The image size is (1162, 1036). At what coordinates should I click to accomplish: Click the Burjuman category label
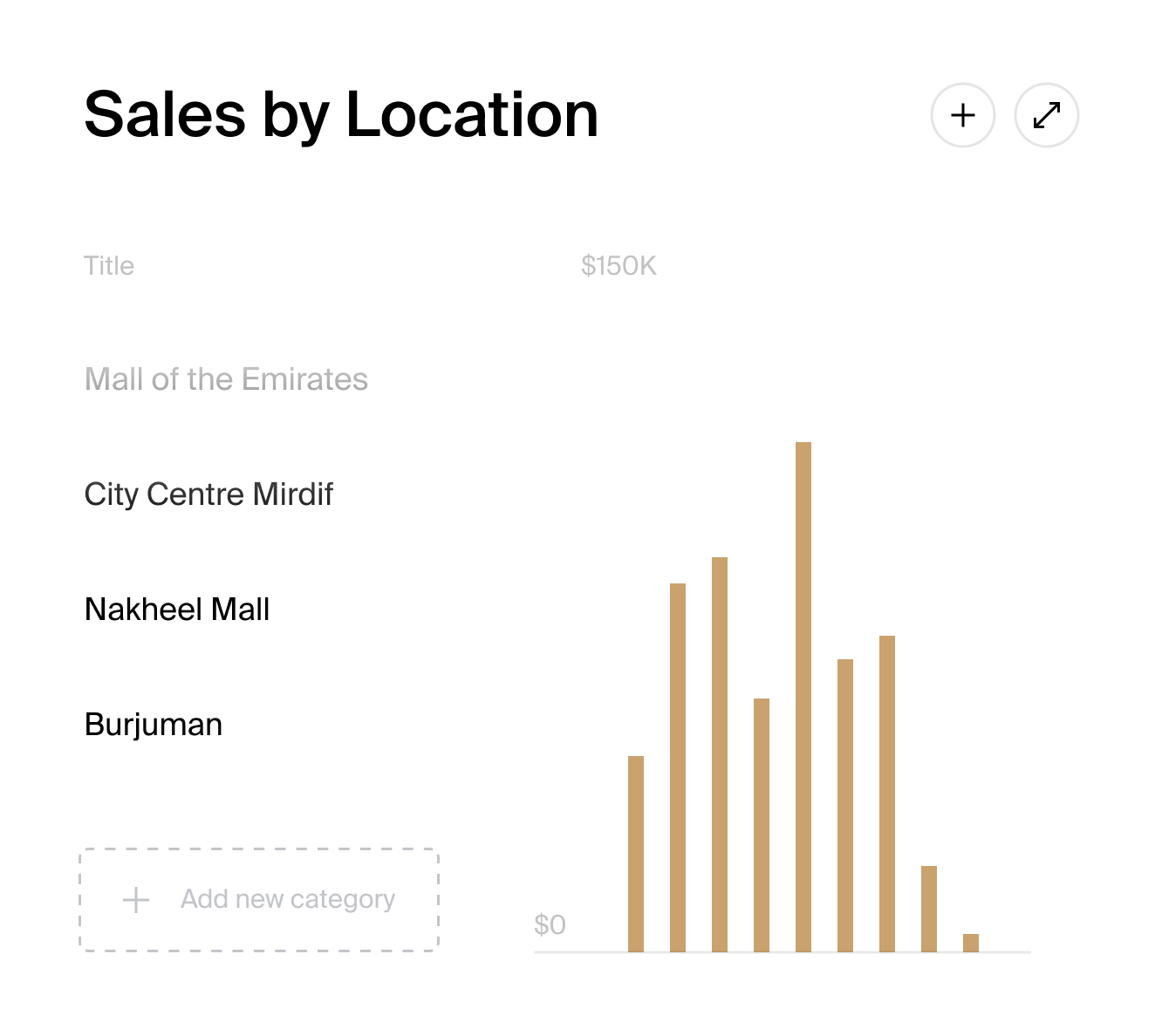click(x=154, y=724)
